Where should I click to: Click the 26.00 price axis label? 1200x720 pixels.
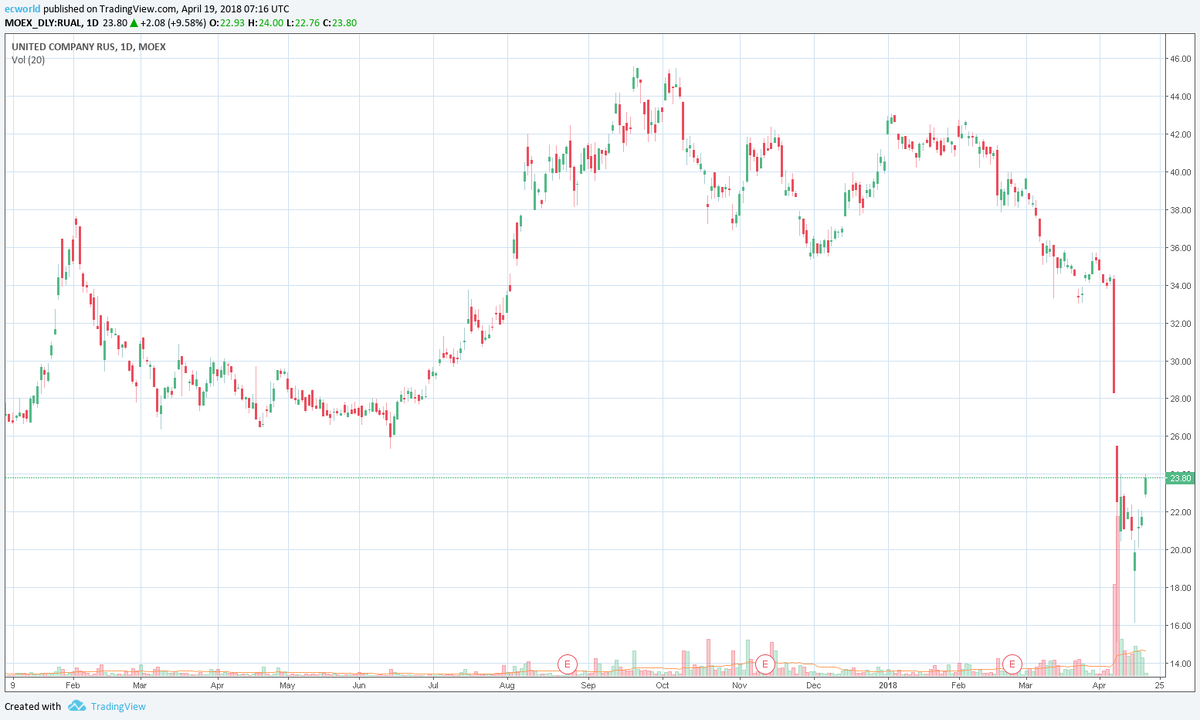1180,437
